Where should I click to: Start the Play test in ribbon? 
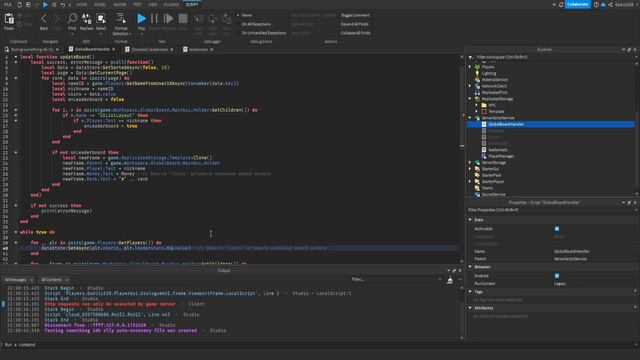141,19
